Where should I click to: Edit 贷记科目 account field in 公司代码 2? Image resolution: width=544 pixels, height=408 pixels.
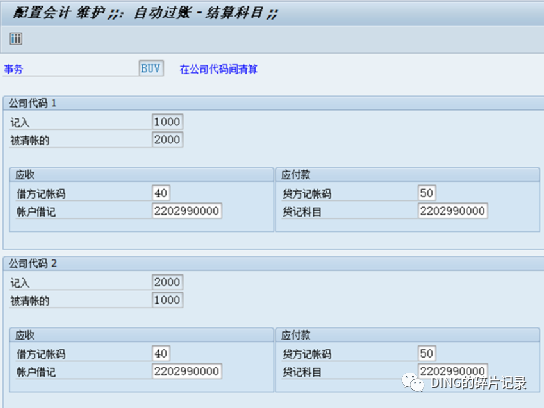click(x=452, y=371)
